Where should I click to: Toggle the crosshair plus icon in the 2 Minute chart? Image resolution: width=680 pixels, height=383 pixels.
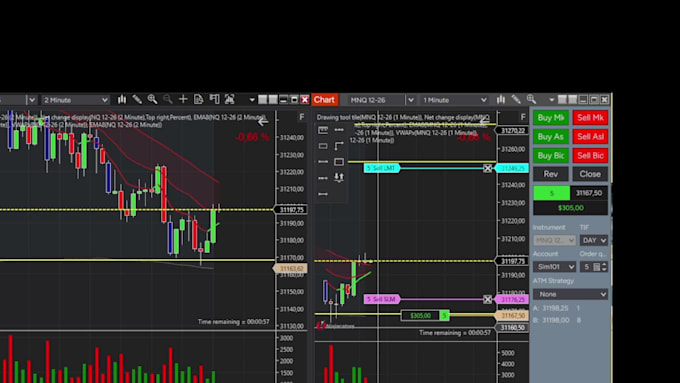[183, 100]
